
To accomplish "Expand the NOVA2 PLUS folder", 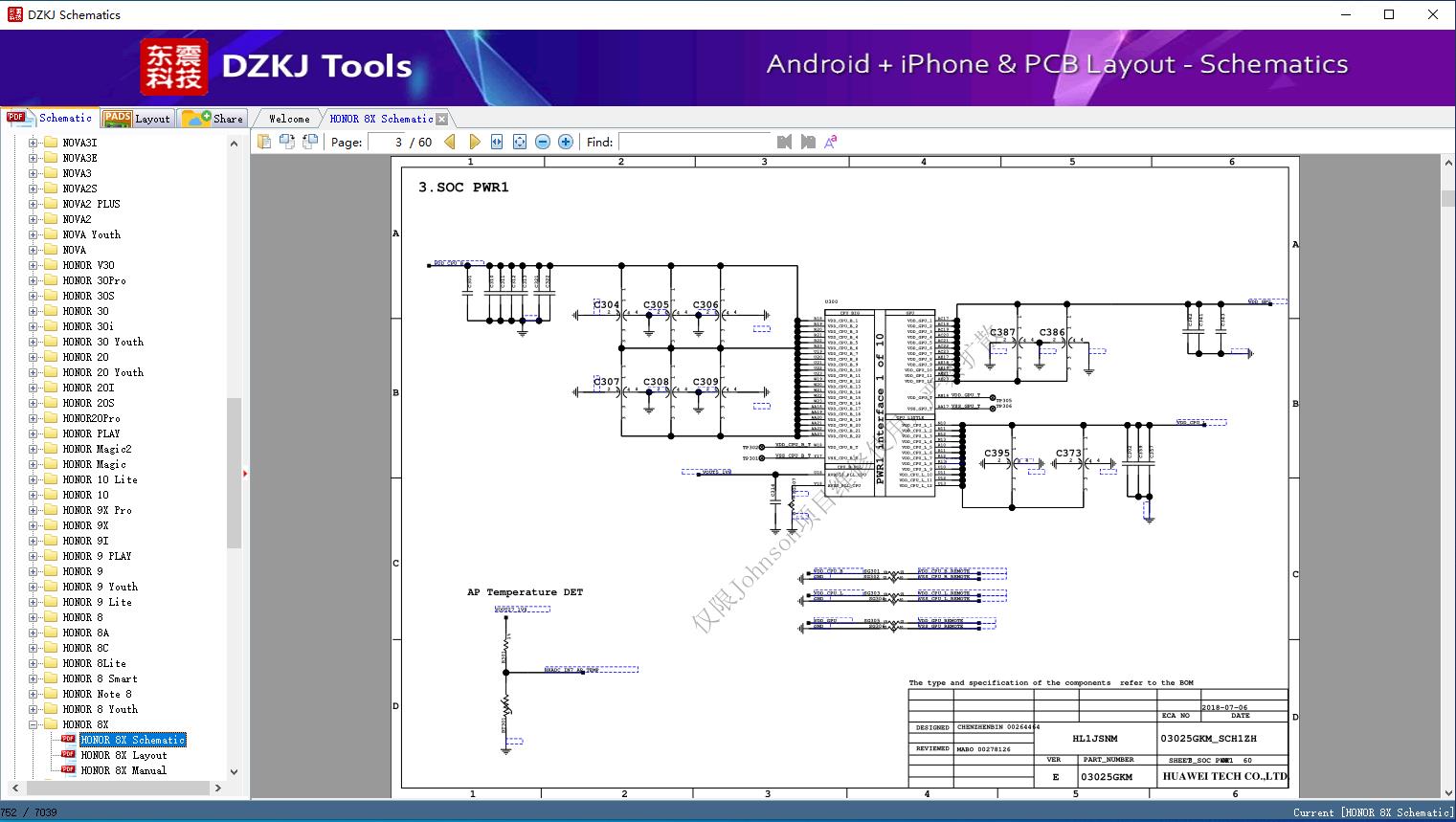I will pos(34,204).
